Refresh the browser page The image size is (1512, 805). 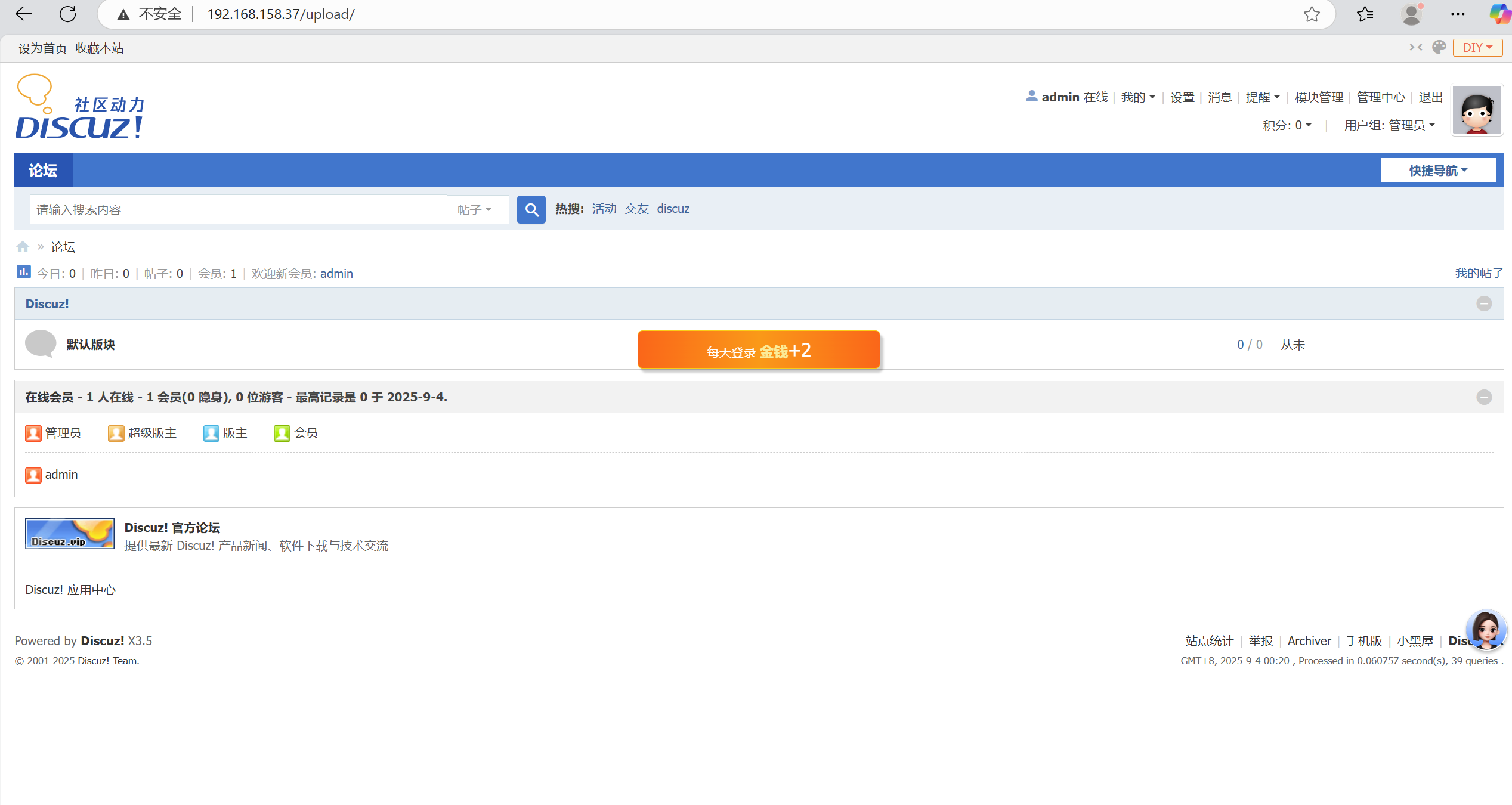(68, 14)
